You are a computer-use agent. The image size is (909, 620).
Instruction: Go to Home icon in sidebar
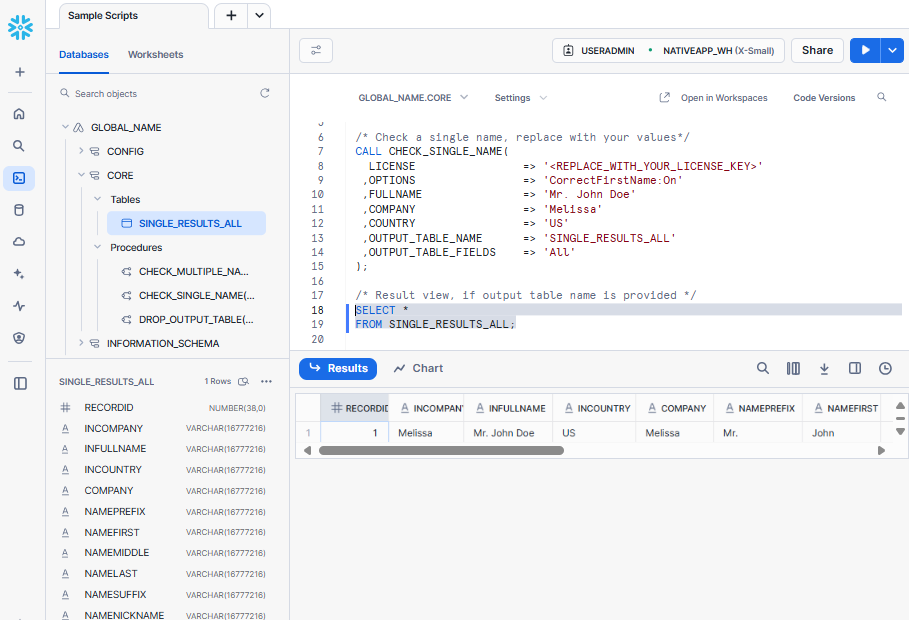click(19, 114)
